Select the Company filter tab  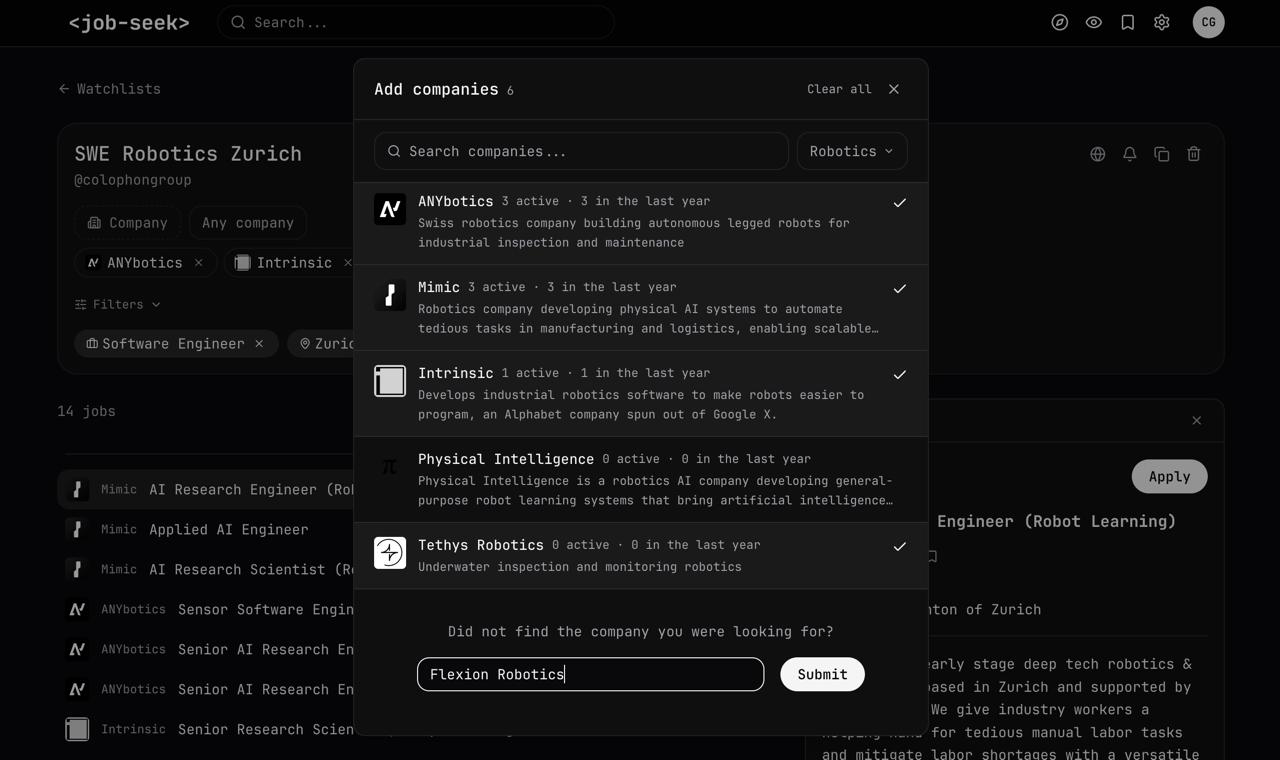(x=127, y=223)
